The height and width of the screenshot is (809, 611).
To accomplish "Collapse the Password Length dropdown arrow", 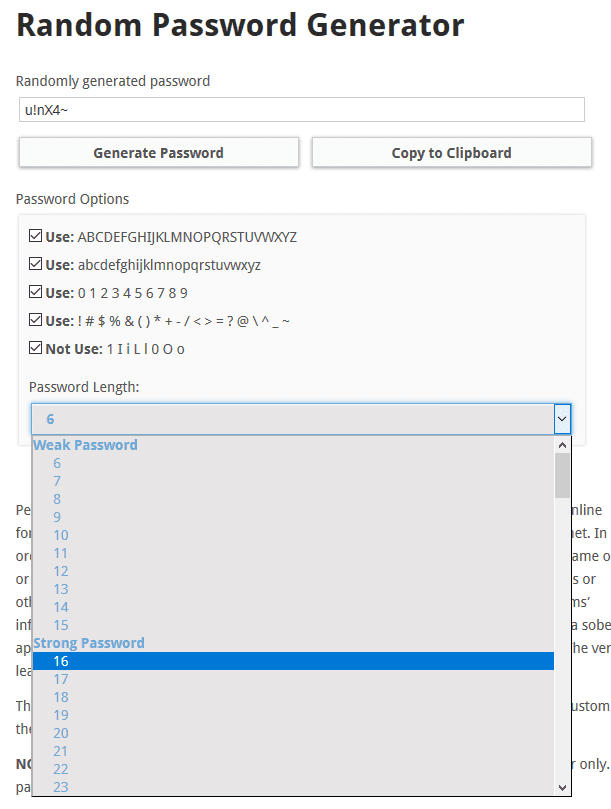I will pos(562,419).
